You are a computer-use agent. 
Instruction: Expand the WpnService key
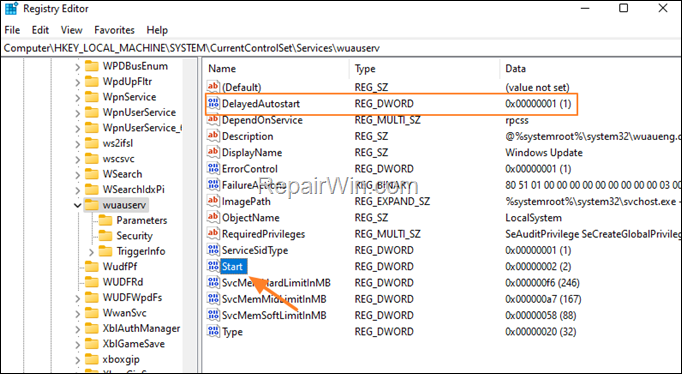pos(77,97)
